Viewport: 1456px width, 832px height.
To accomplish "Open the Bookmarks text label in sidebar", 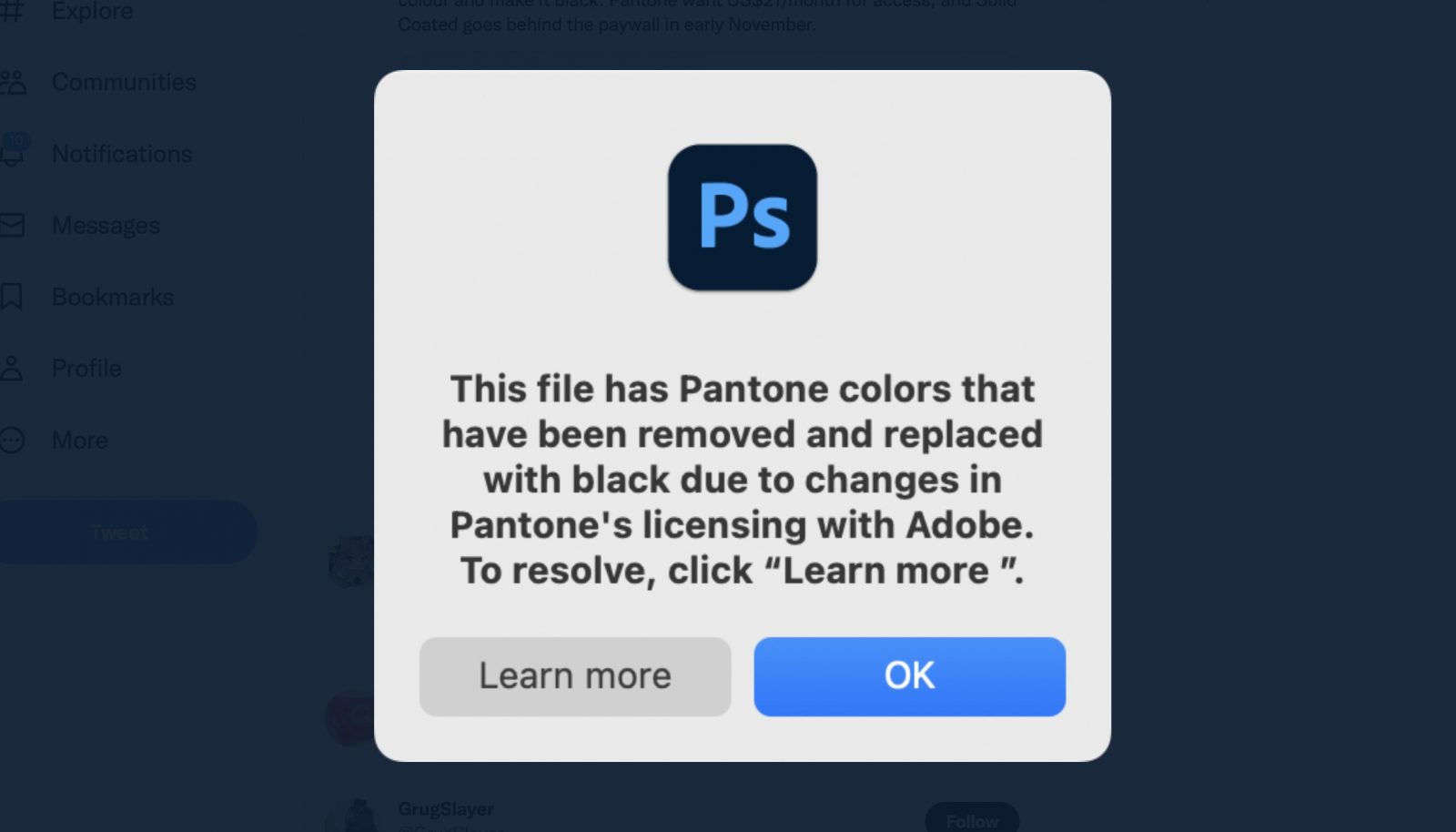I will point(113,297).
